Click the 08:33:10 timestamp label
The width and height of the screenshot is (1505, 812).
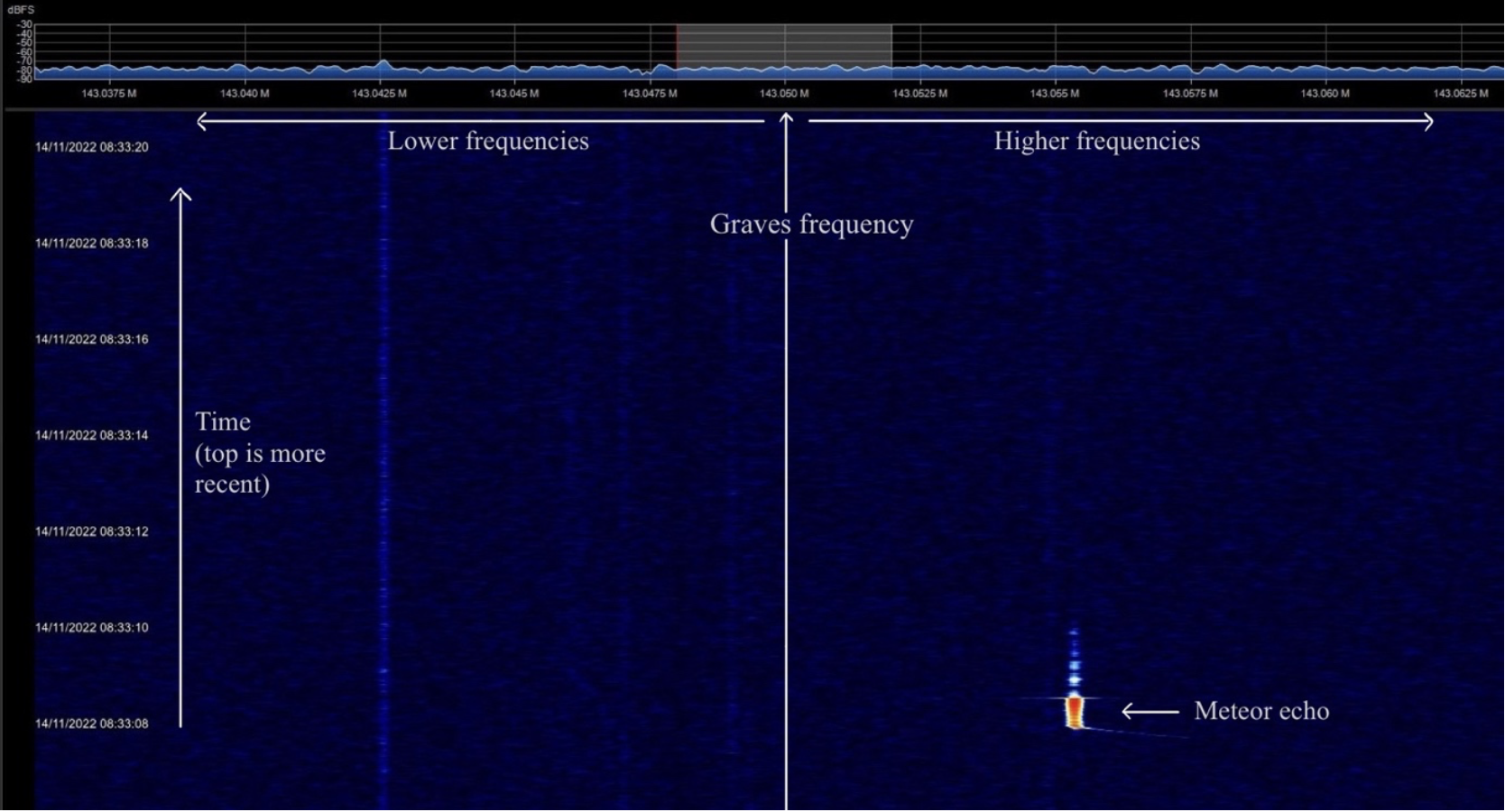tap(92, 628)
